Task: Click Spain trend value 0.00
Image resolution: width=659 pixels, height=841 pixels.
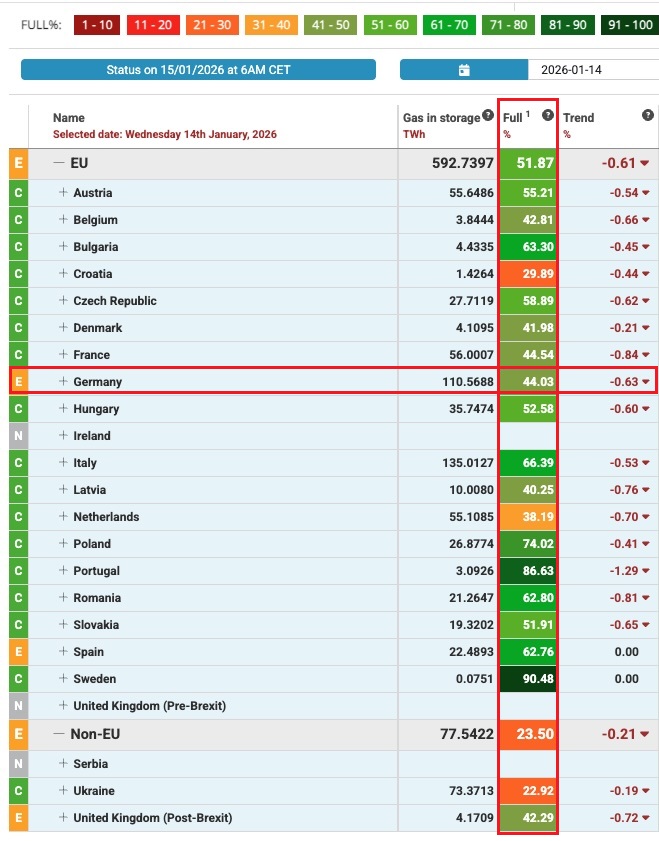Action: [626, 652]
